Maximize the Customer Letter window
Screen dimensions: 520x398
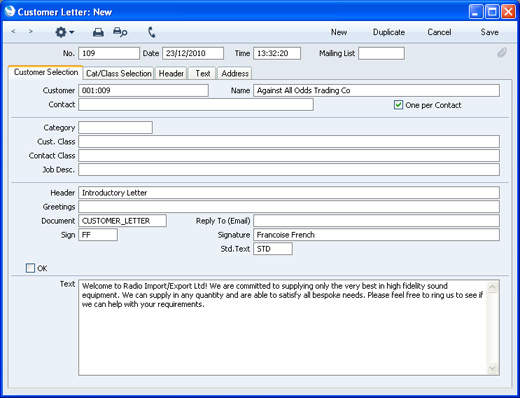[492, 12]
